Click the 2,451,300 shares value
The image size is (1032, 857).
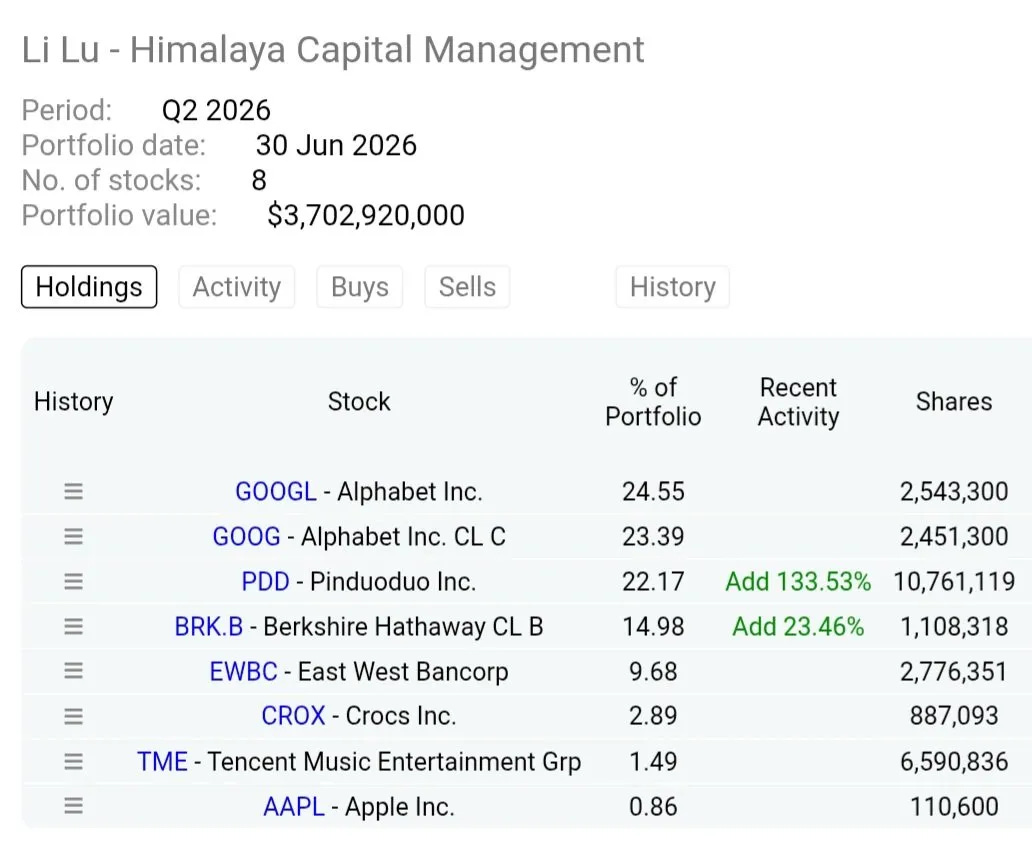(954, 536)
